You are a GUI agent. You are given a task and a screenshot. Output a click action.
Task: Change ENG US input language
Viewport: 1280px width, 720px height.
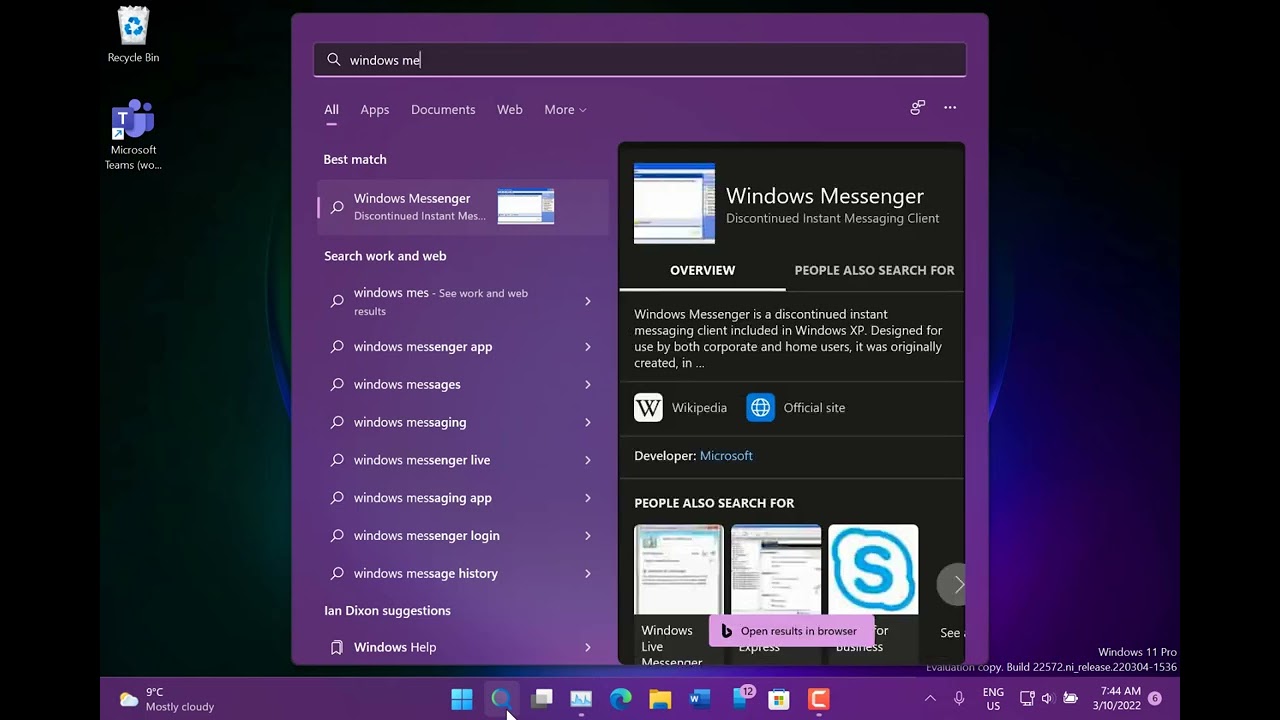point(993,699)
